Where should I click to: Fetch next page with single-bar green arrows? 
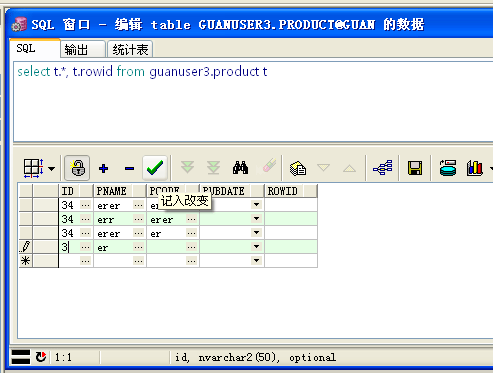pyautogui.click(x=187, y=167)
